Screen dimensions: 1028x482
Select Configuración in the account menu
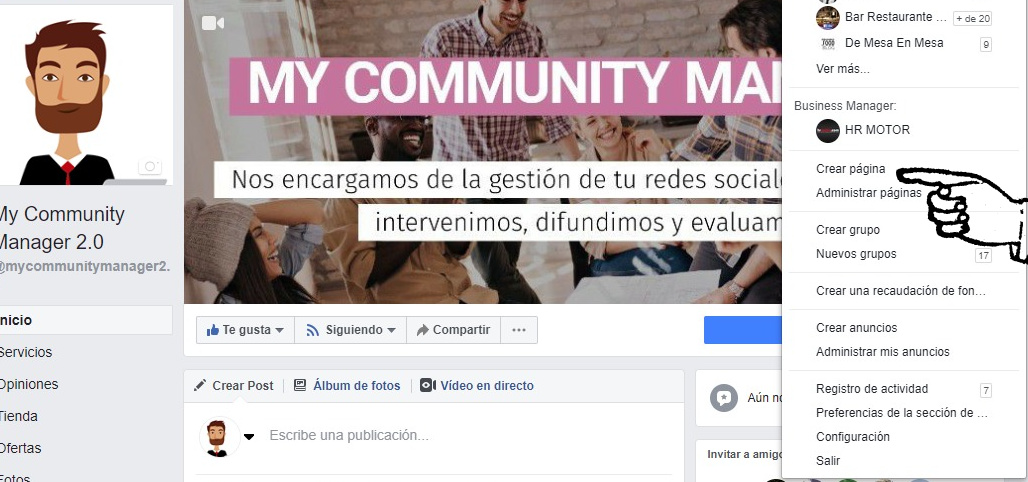(852, 437)
